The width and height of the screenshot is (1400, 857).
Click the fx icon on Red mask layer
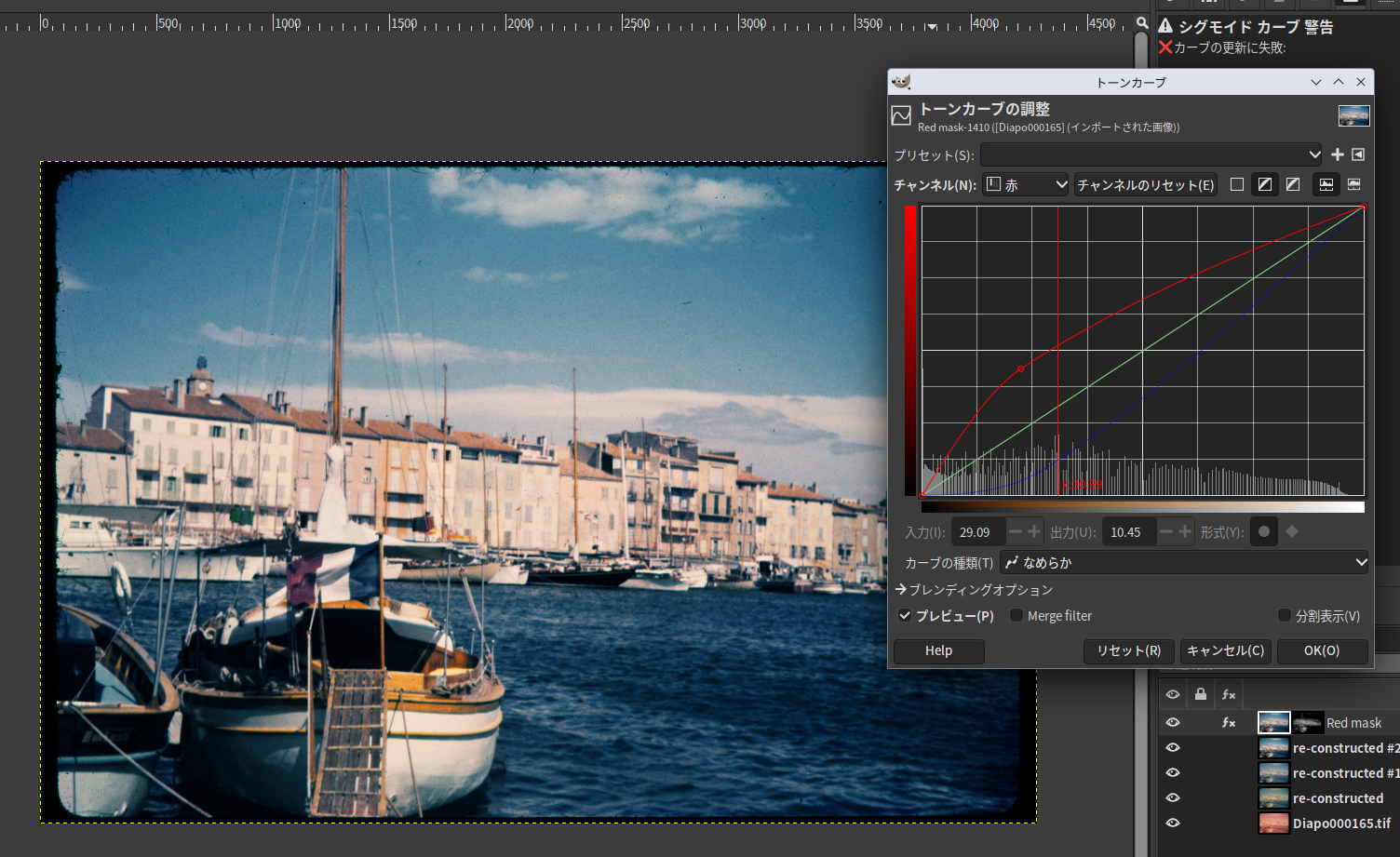click(1229, 723)
